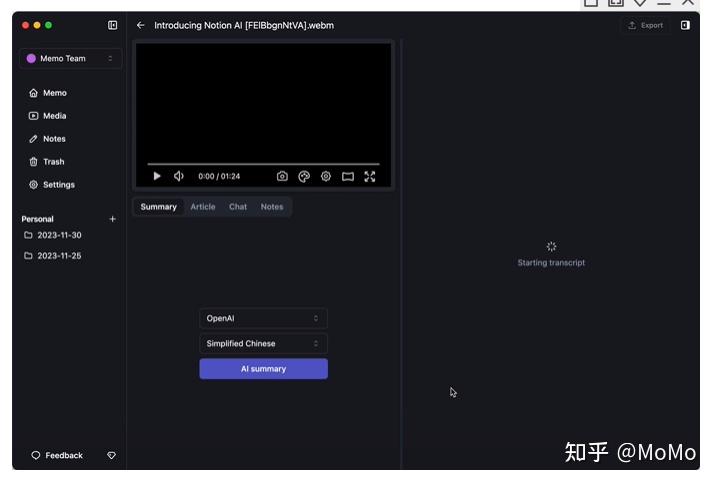Click the Export button
This screenshot has height=484, width=716.
pos(646,25)
